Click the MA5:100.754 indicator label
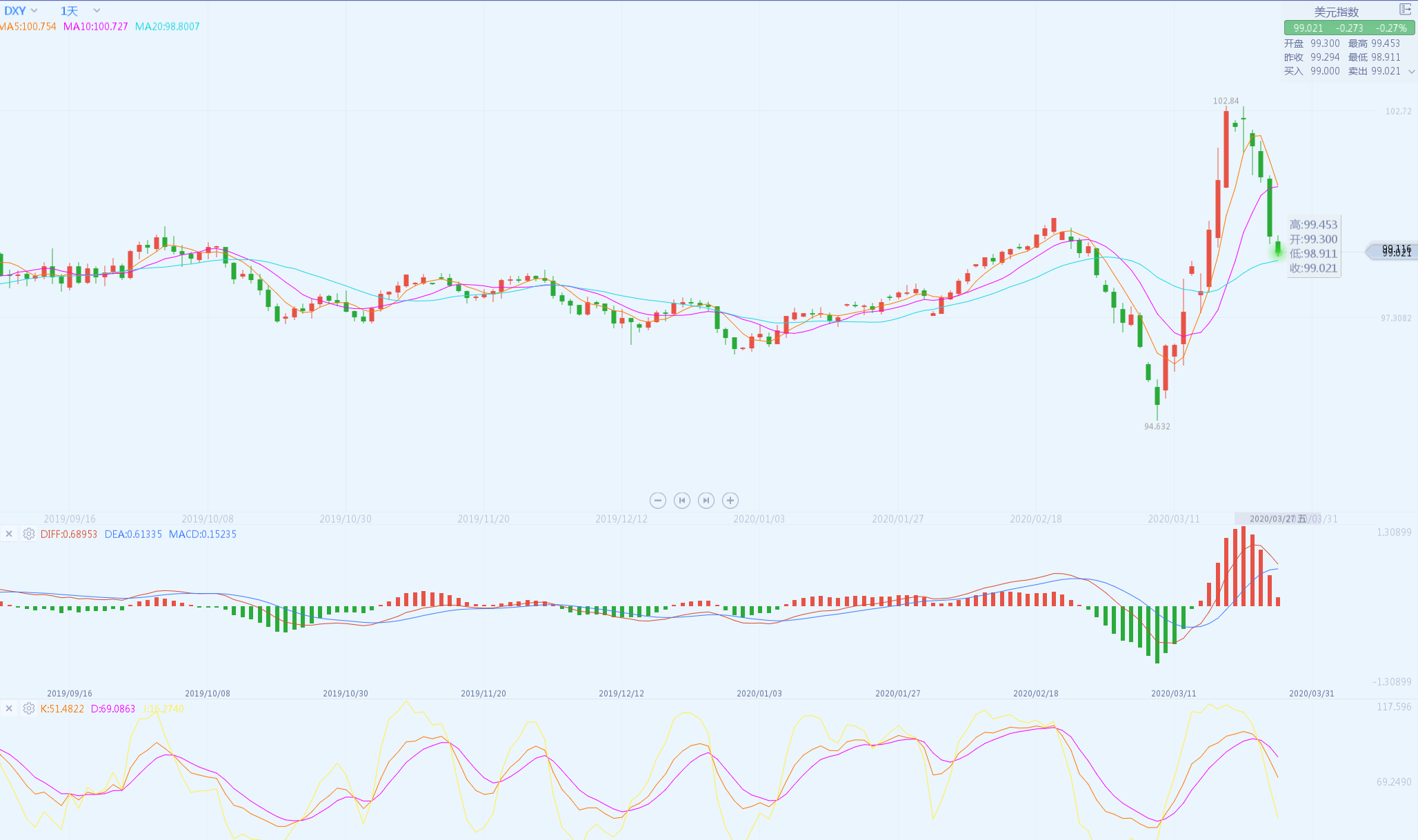The height and width of the screenshot is (840, 1418). (x=28, y=27)
